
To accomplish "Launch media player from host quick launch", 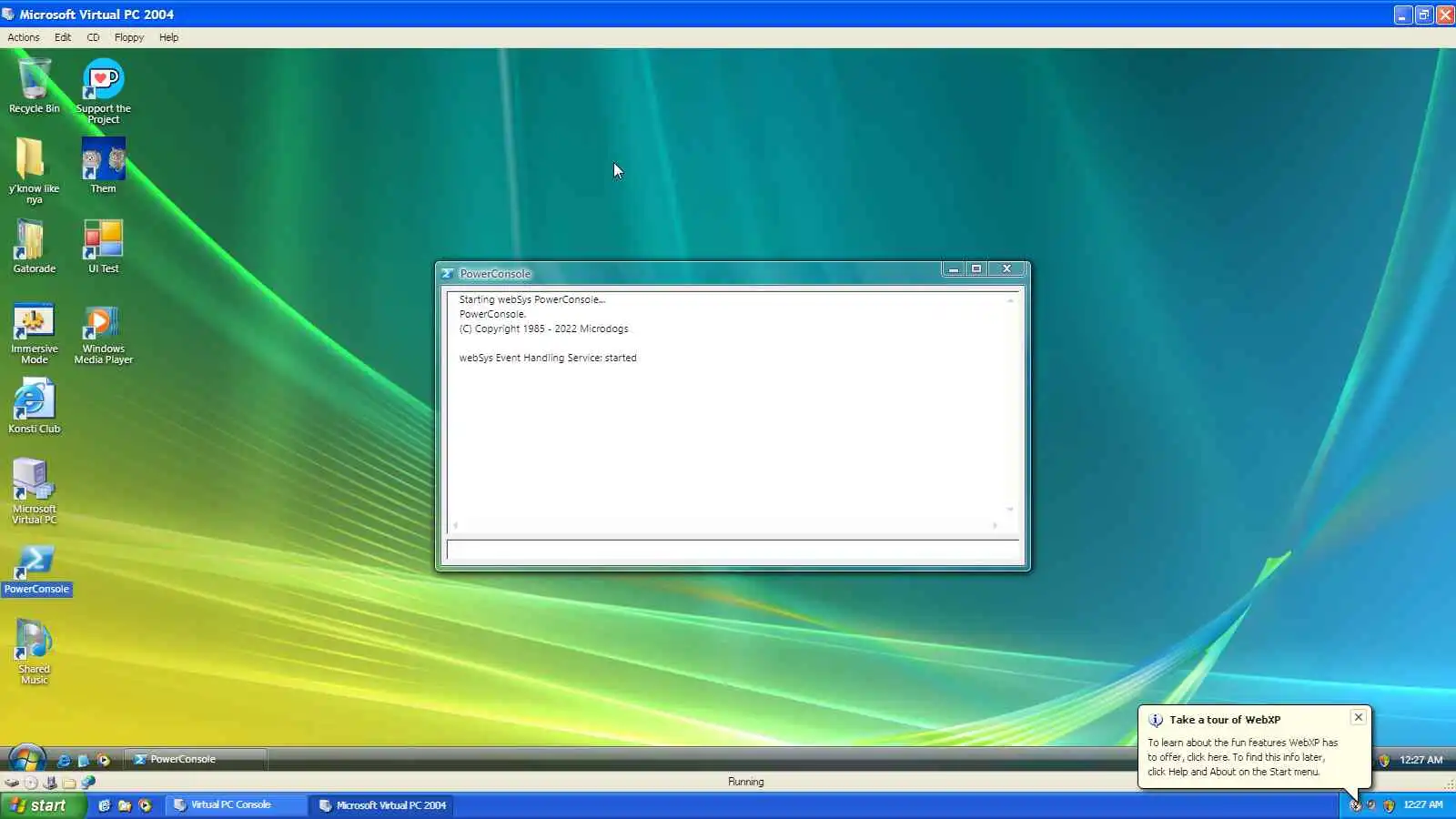I will [145, 805].
